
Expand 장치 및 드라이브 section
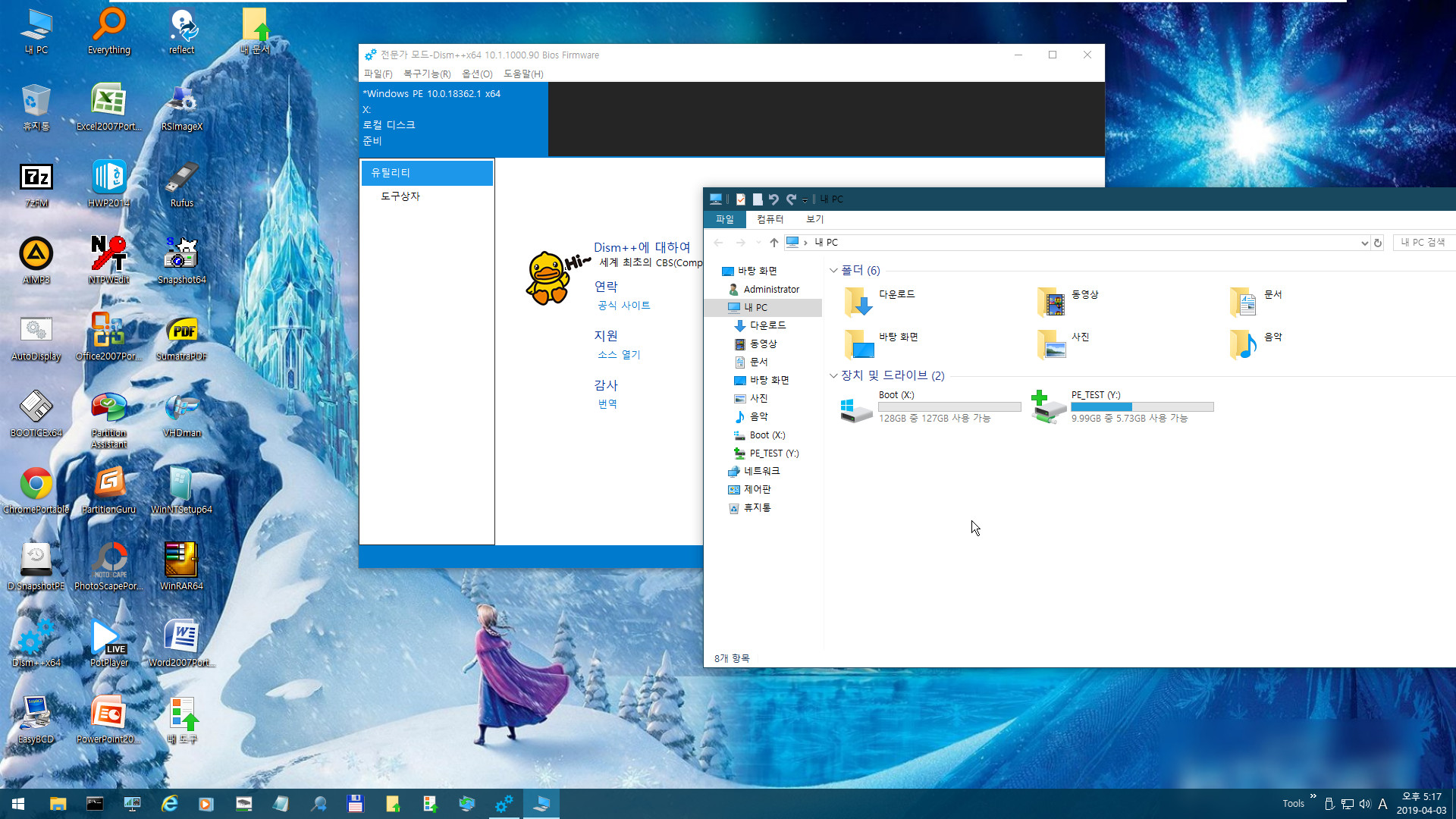(833, 375)
